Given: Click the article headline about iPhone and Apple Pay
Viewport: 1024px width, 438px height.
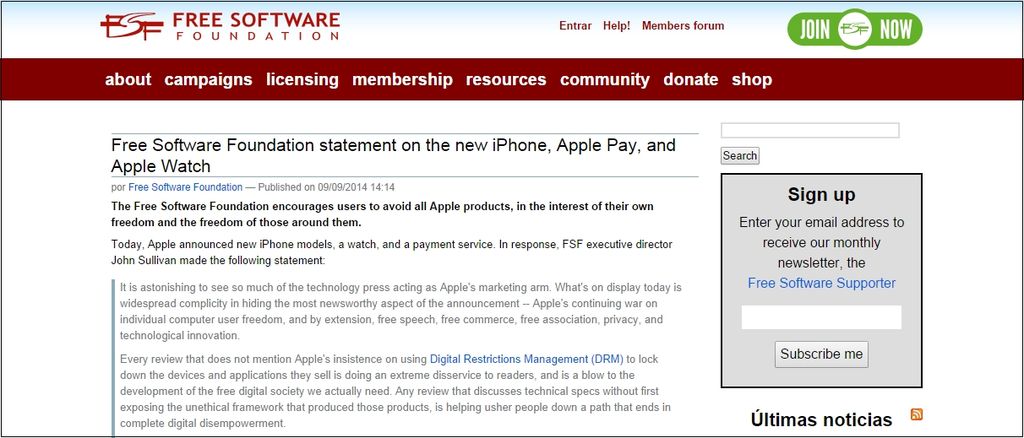Looking at the screenshot, I should pos(393,155).
